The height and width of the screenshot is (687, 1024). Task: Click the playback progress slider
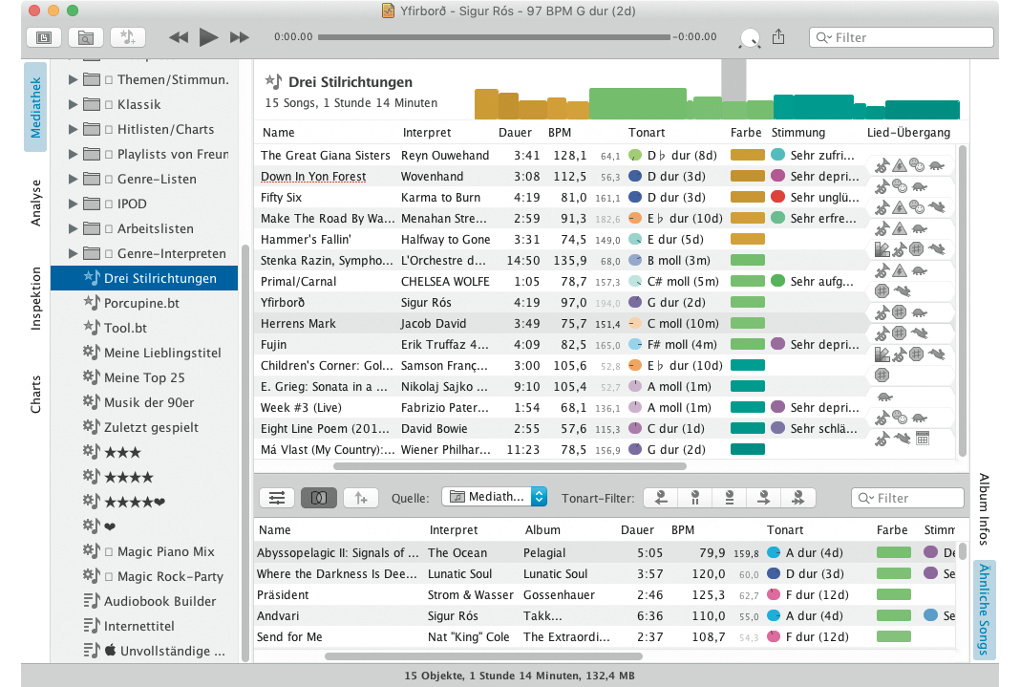494,37
